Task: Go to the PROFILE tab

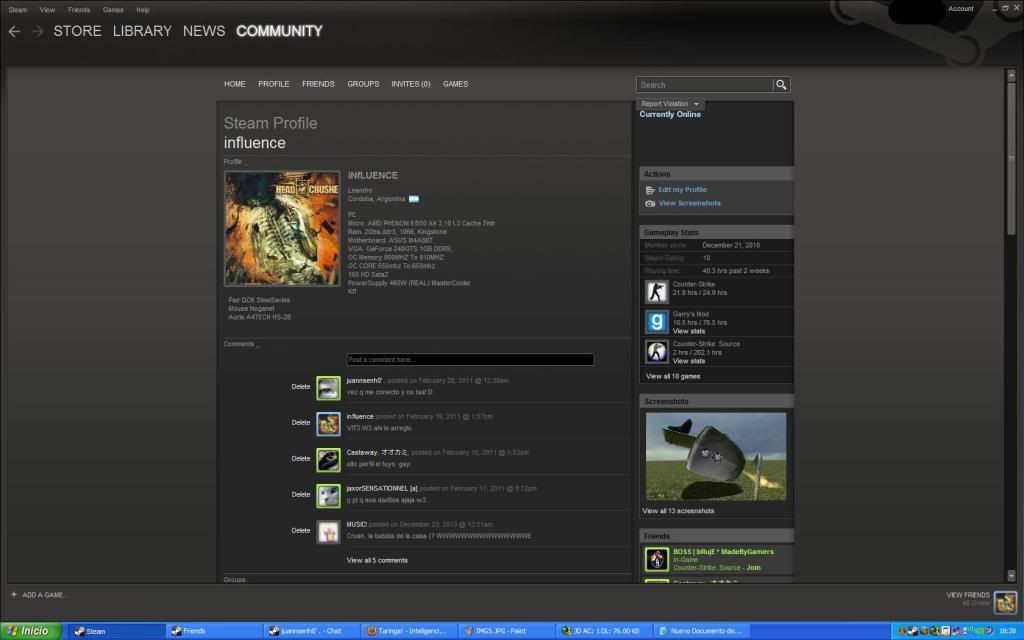Action: click(274, 84)
